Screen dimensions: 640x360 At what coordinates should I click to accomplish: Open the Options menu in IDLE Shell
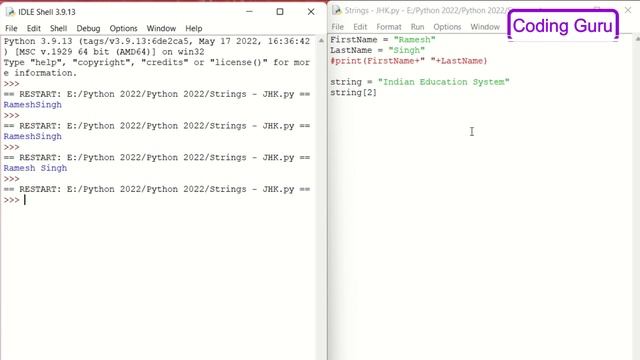click(x=123, y=29)
